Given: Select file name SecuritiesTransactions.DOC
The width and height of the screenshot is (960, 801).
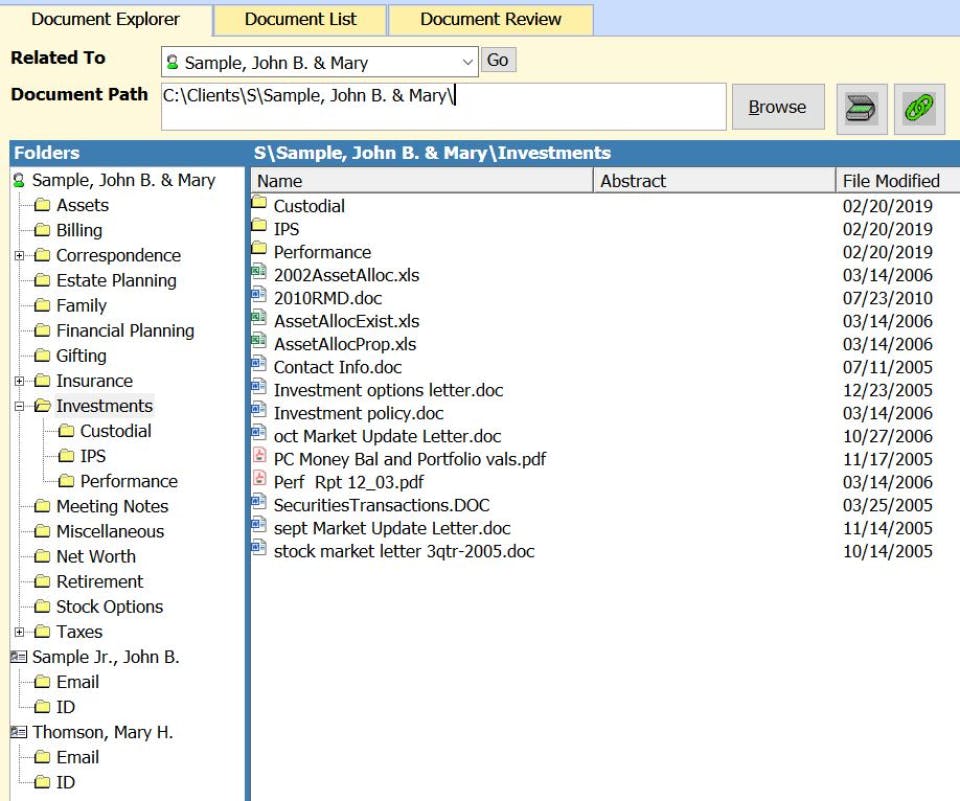Looking at the screenshot, I should (381, 505).
